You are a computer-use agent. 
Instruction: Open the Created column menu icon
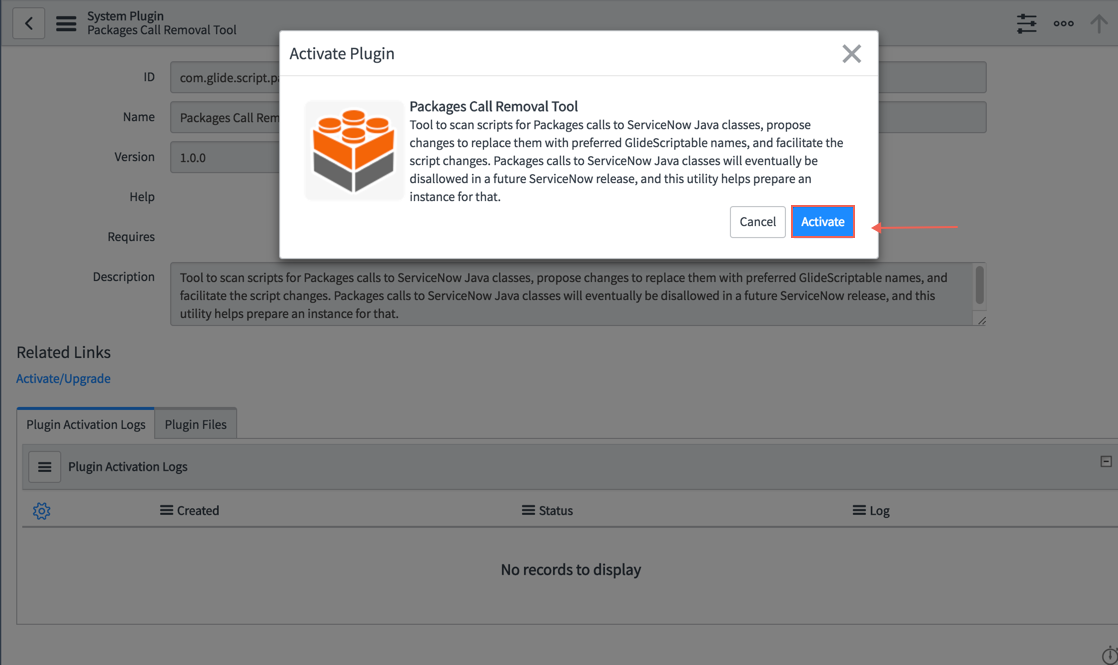(x=166, y=510)
